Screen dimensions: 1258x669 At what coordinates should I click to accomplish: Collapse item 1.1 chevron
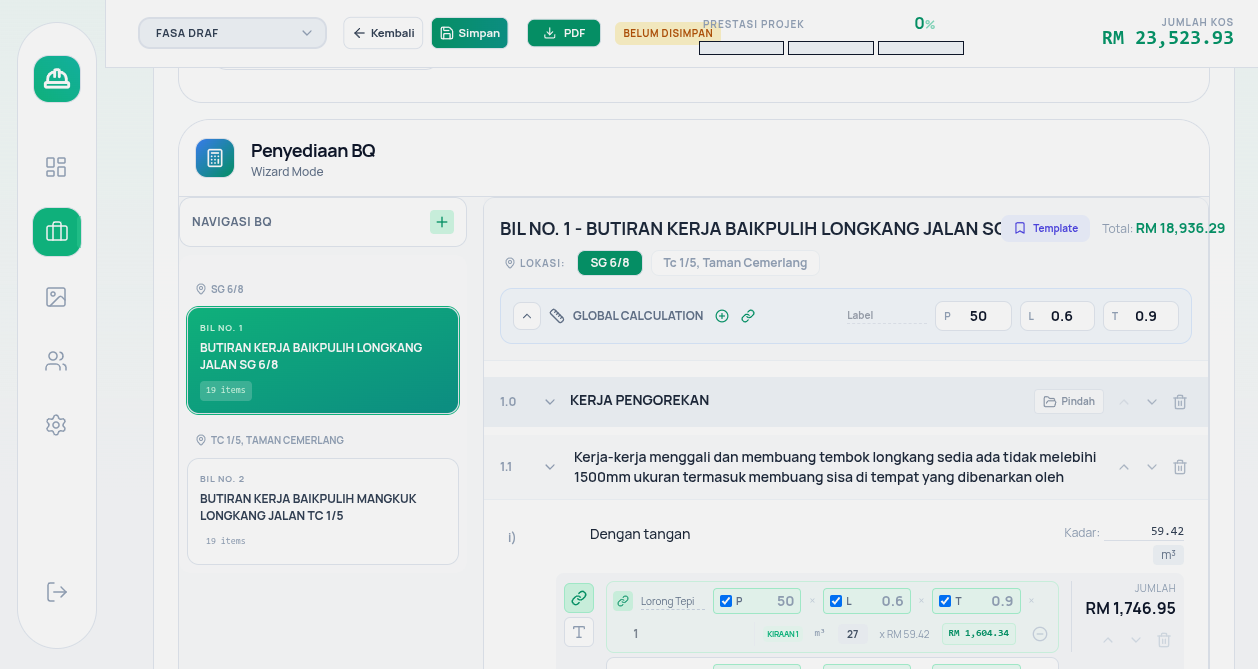[x=549, y=467]
